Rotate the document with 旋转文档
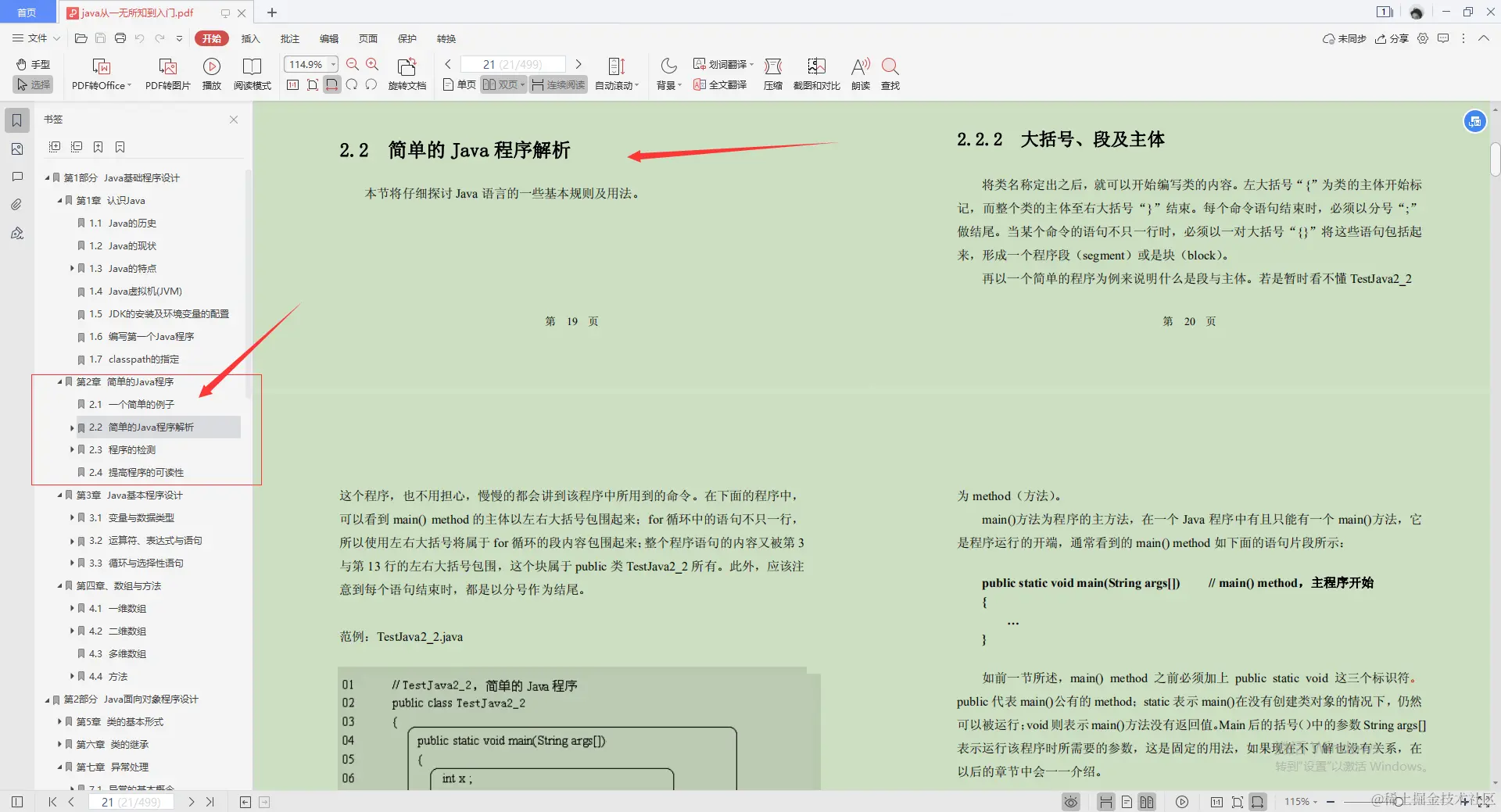Screen dimensions: 1501x812 [x=406, y=74]
